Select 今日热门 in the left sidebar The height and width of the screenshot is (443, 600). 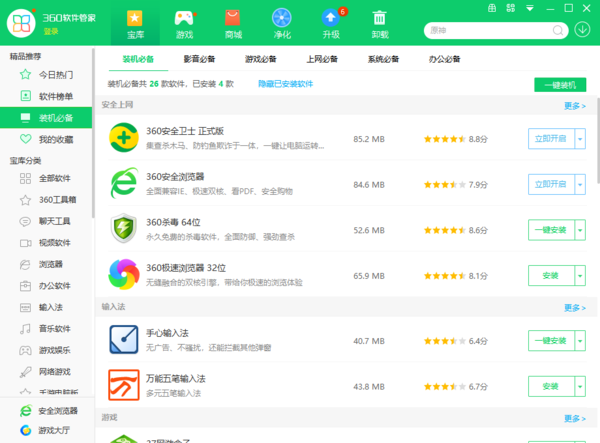click(55, 74)
